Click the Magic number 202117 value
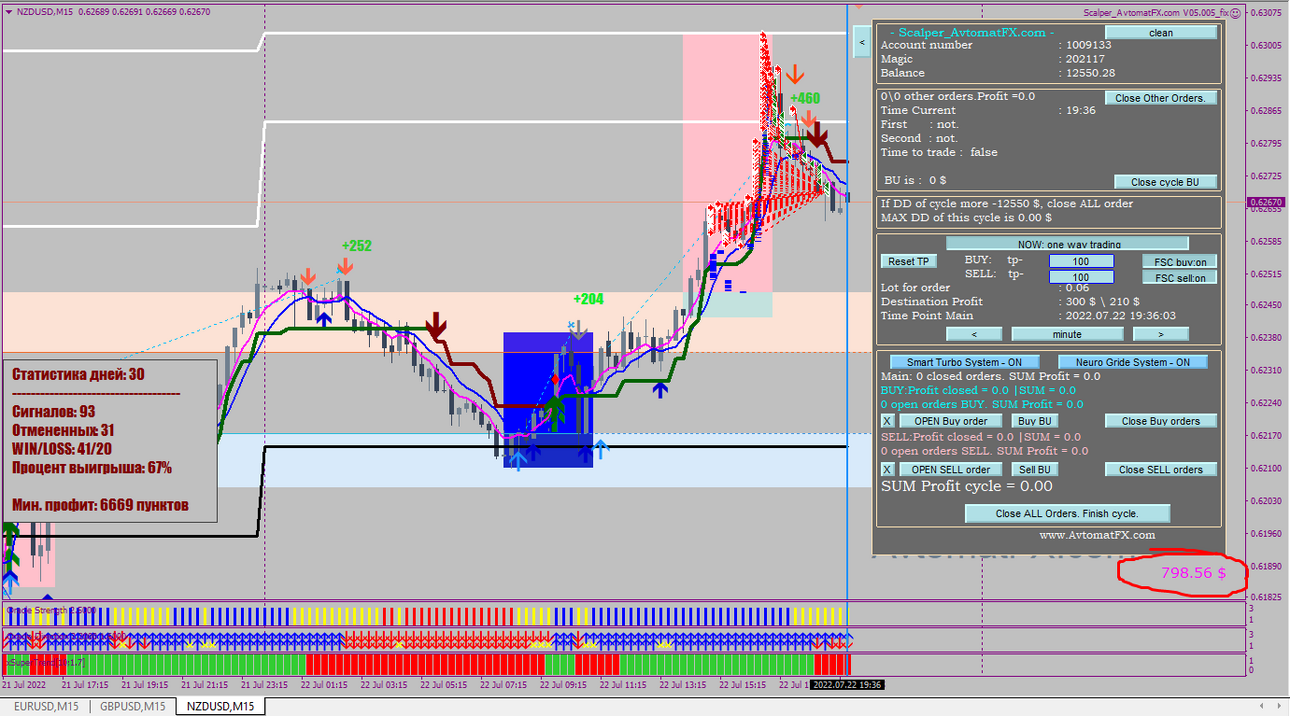This screenshot has height=716, width=1290. pyautogui.click(x=1085, y=59)
